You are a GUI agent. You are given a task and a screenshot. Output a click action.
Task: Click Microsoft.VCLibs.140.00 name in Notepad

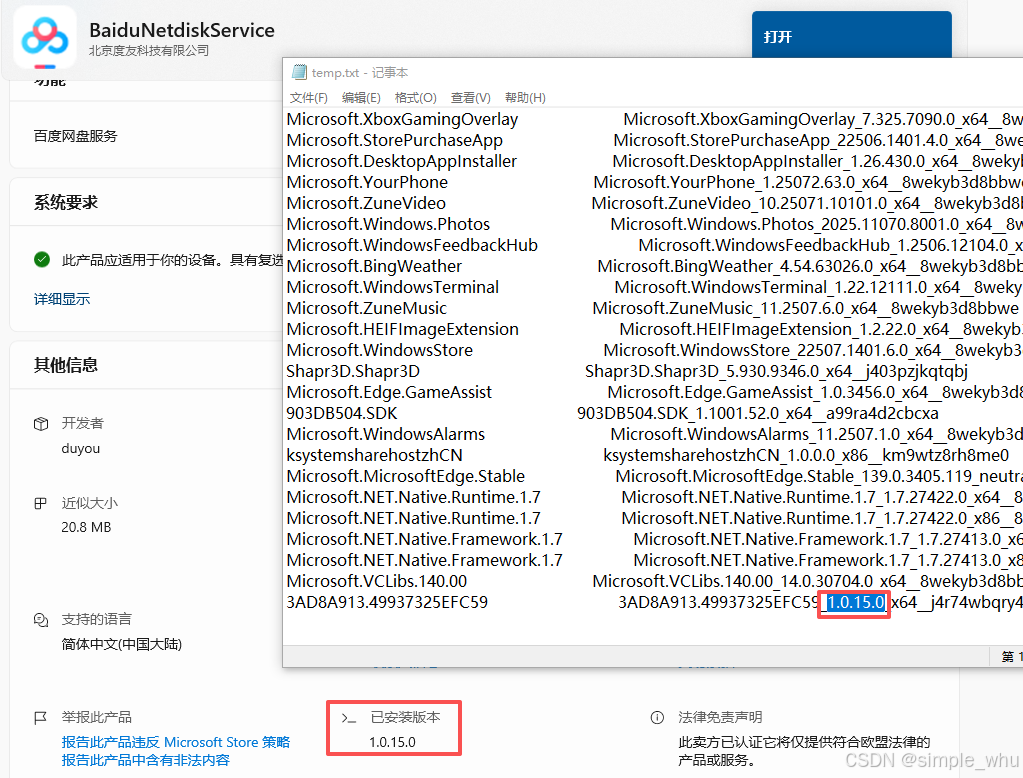376,581
